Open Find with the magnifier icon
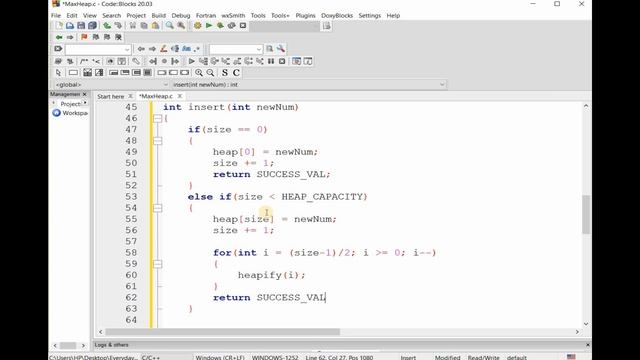The image size is (640, 360). click(x=169, y=26)
